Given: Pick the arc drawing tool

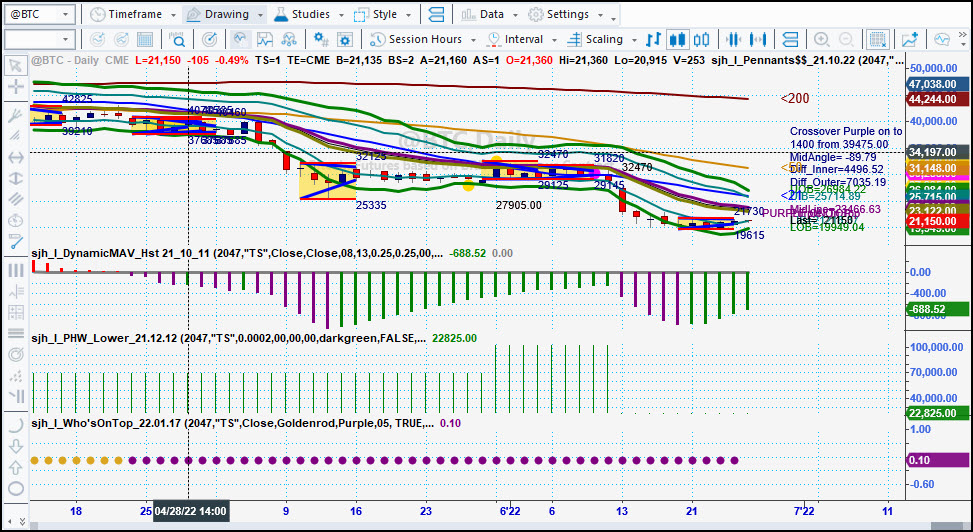Looking at the screenshot, I should (16, 424).
